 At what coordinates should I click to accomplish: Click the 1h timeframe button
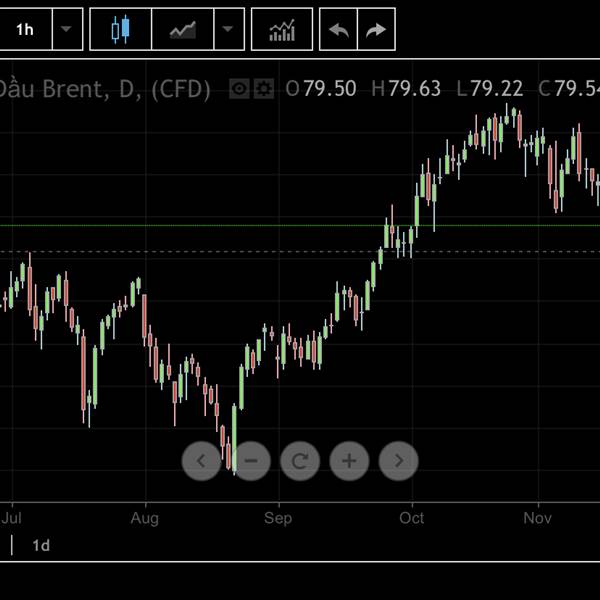tap(25, 29)
